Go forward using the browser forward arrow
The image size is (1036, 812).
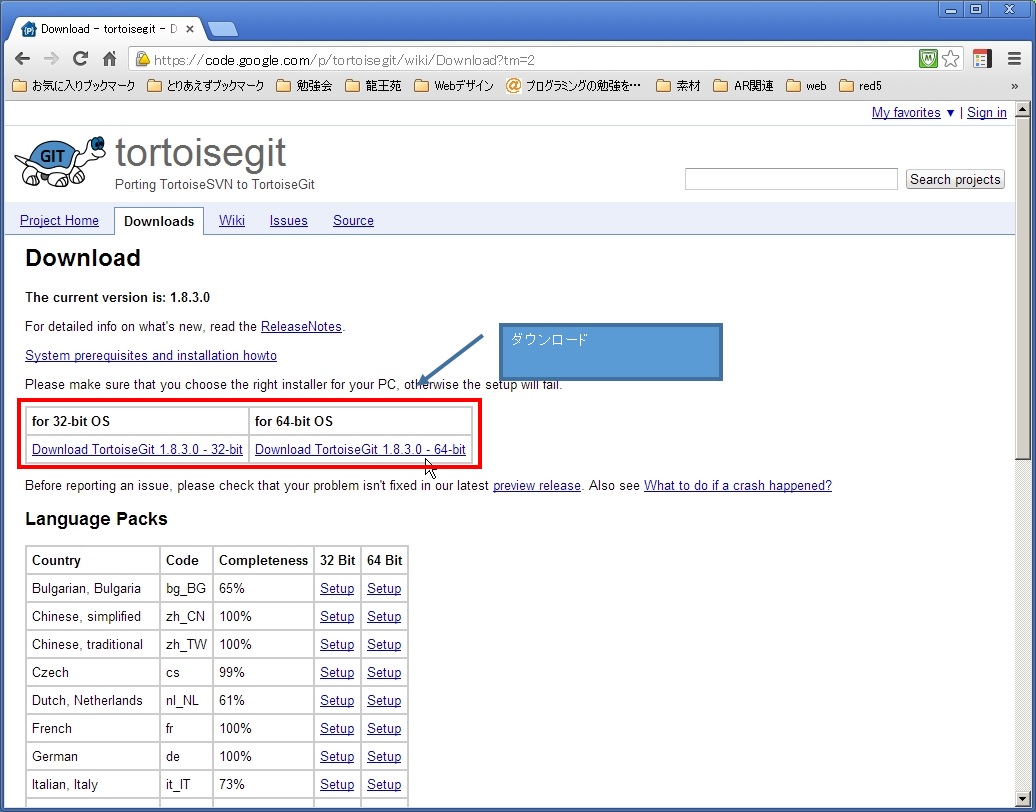[51, 59]
